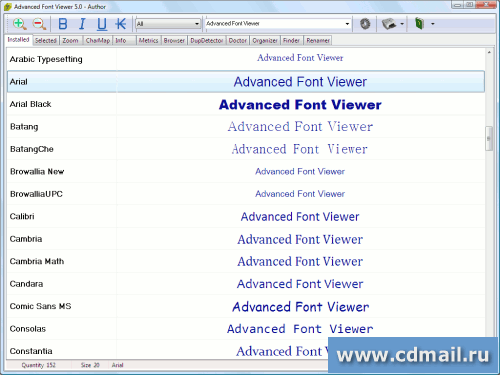Screen dimensions: 500x375
Task: Open the Finder tab
Action: coord(291,40)
